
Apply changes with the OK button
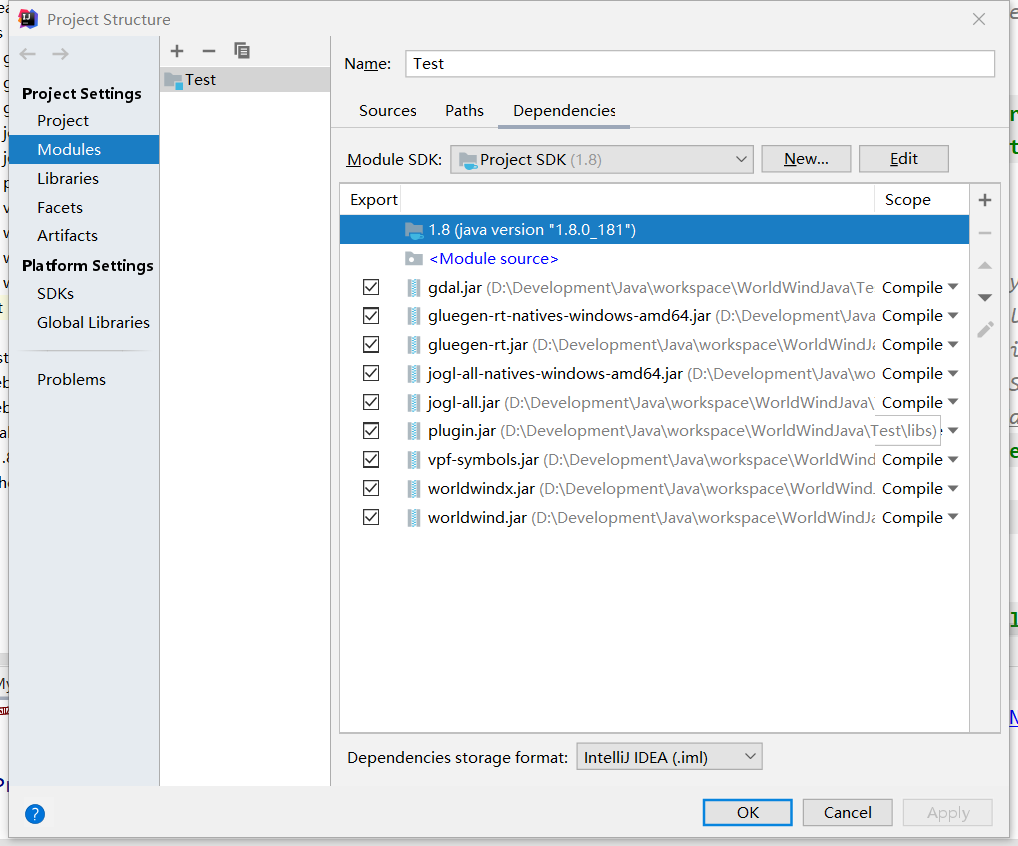tap(747, 812)
